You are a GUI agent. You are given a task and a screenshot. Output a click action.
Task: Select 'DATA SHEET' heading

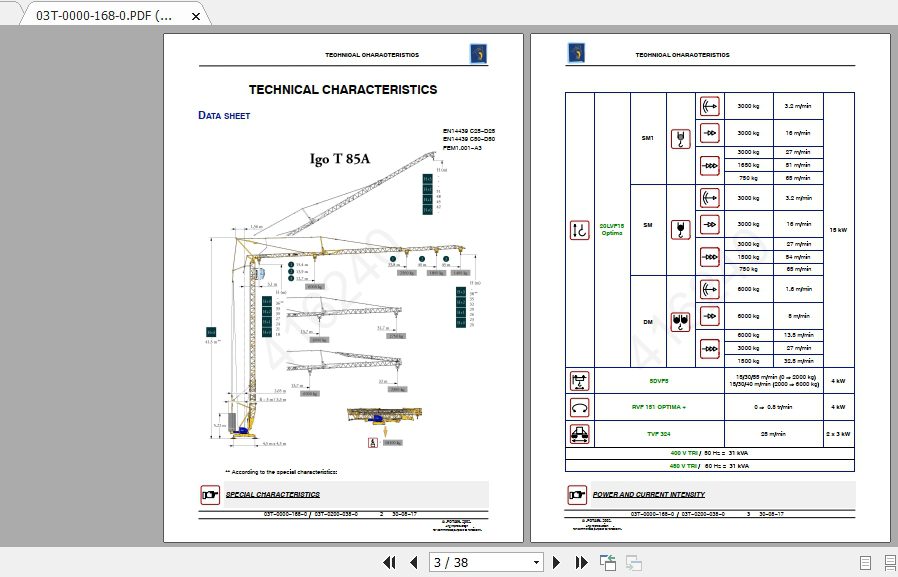[x=224, y=115]
